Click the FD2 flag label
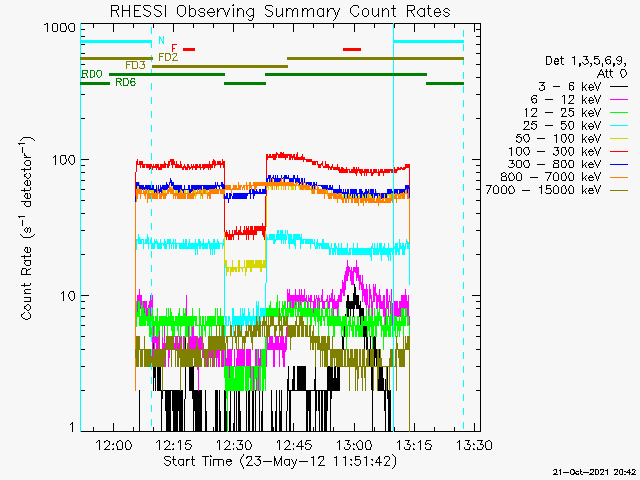 pyautogui.click(x=168, y=57)
